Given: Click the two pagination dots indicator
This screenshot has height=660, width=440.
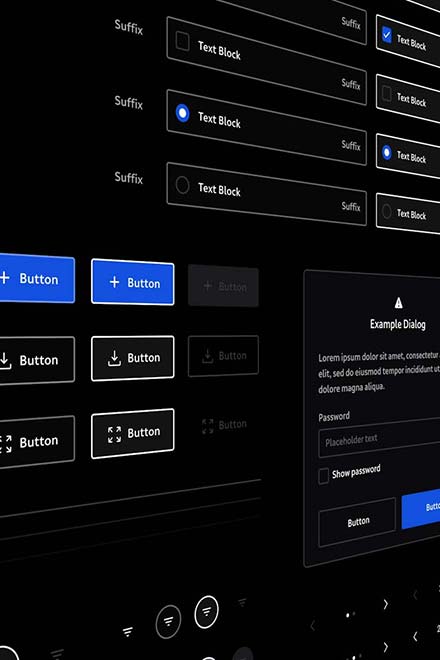Looking at the screenshot, I should [350, 615].
